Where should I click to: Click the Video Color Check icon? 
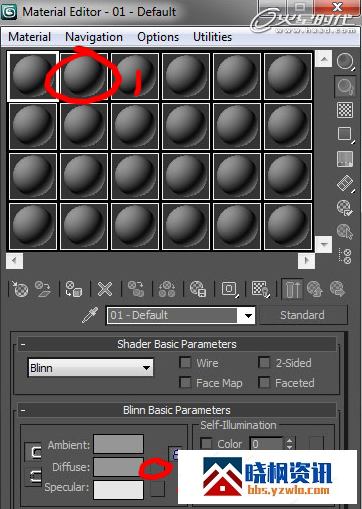pyautogui.click(x=345, y=159)
